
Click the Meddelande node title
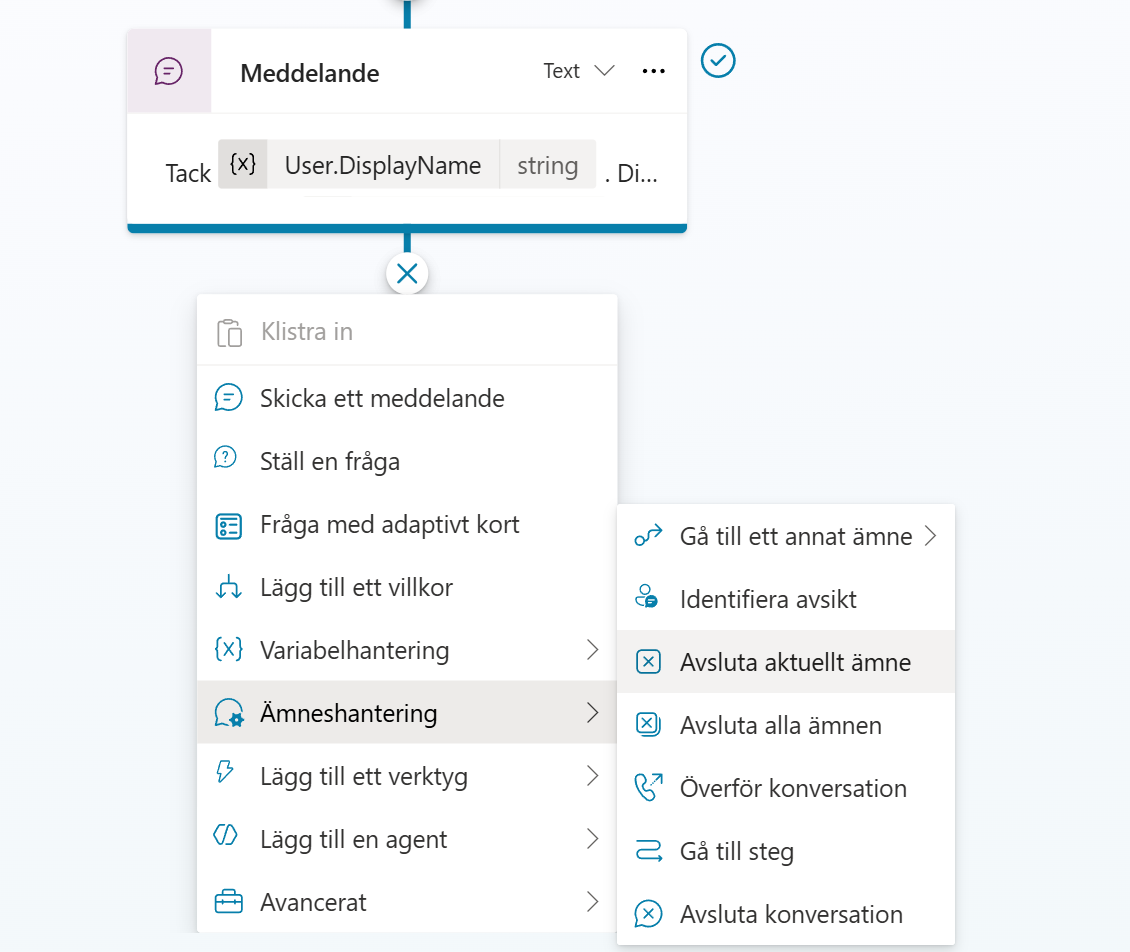(x=310, y=73)
